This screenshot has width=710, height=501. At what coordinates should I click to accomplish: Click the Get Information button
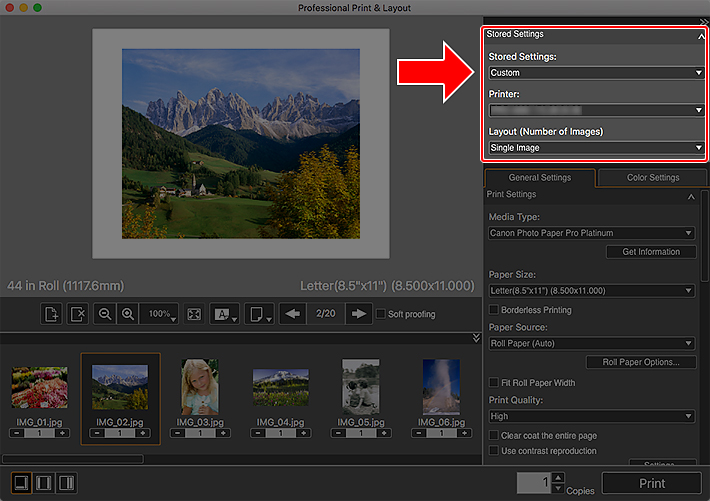click(651, 252)
